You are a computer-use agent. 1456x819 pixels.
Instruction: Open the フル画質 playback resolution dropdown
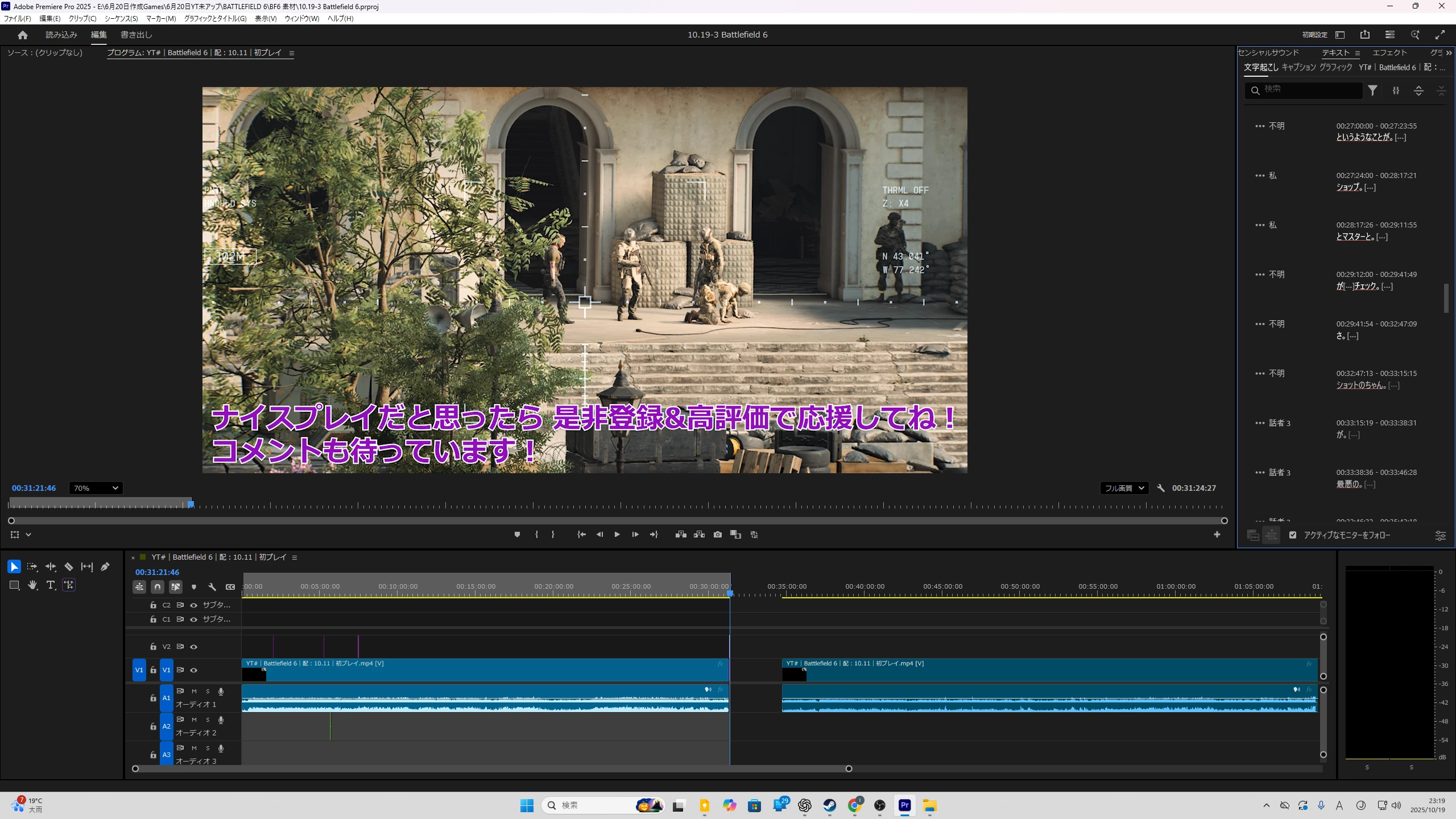click(1124, 488)
